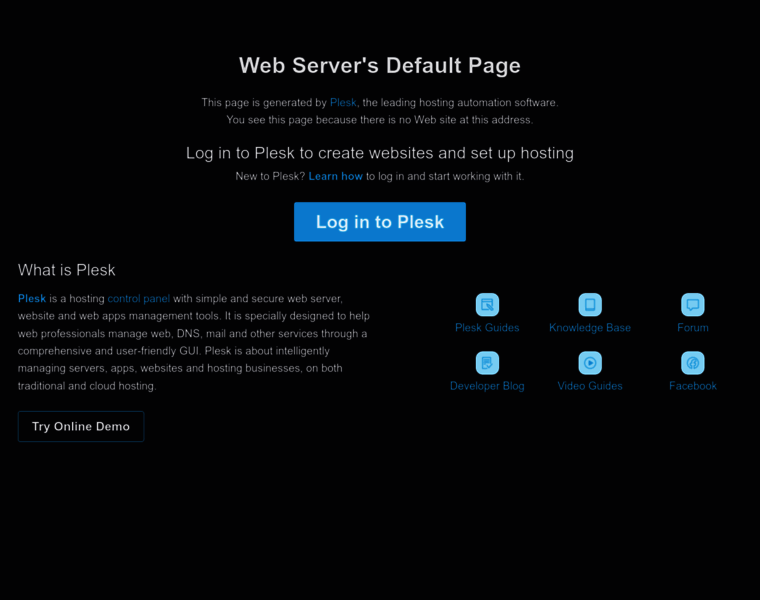Click the Forum text link
This screenshot has height=600, width=760.
(x=693, y=328)
